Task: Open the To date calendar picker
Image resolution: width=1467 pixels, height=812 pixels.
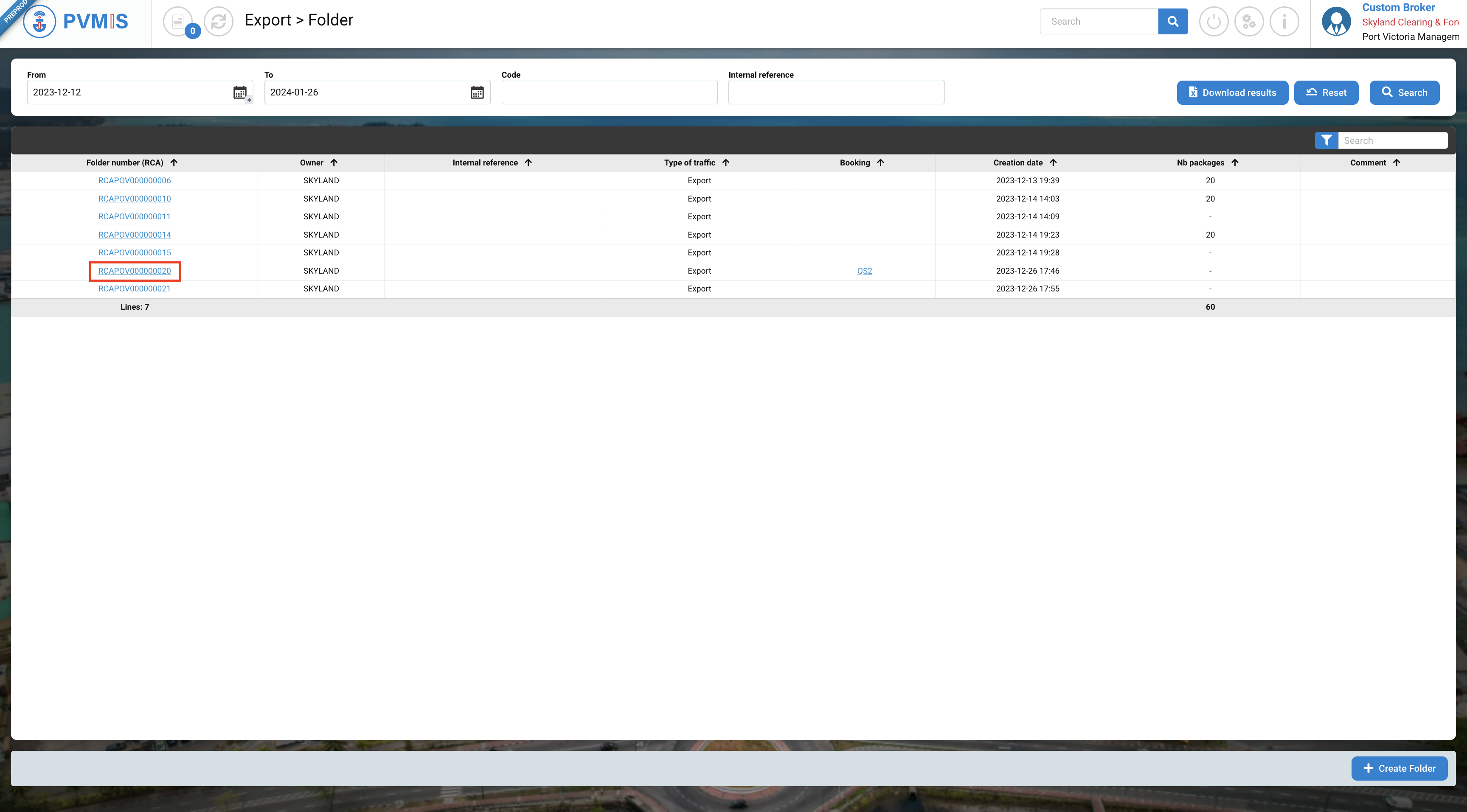Action: pos(477,92)
